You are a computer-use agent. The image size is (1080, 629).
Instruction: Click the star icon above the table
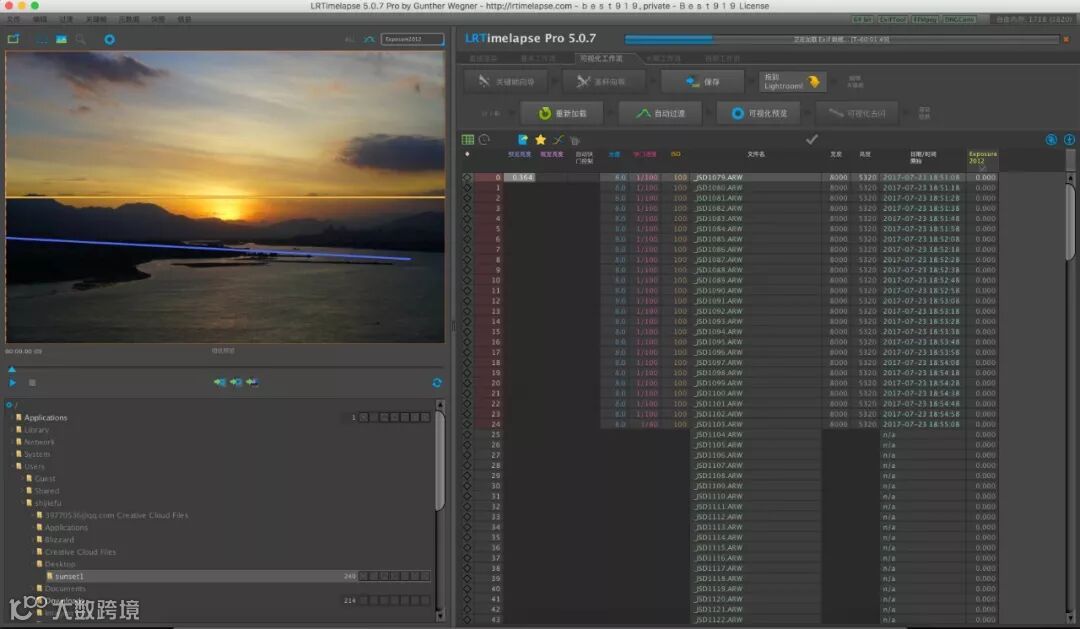pos(541,140)
